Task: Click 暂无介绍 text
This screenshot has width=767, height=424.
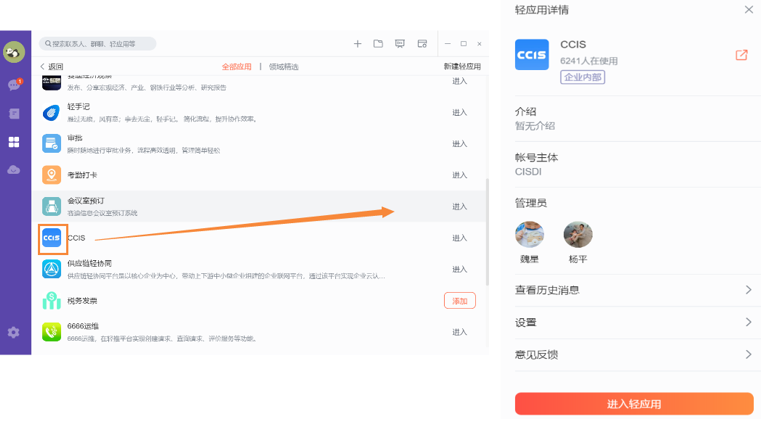Action: (535, 126)
